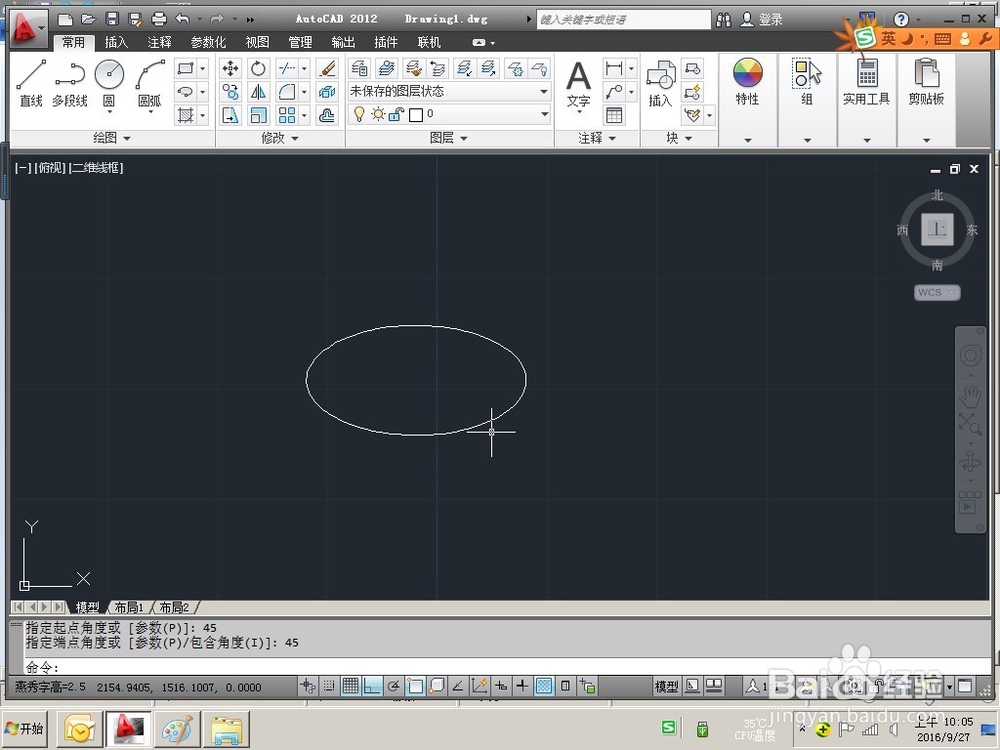Click the 登录 sign-in button
The image size is (1000, 750).
click(x=761, y=20)
